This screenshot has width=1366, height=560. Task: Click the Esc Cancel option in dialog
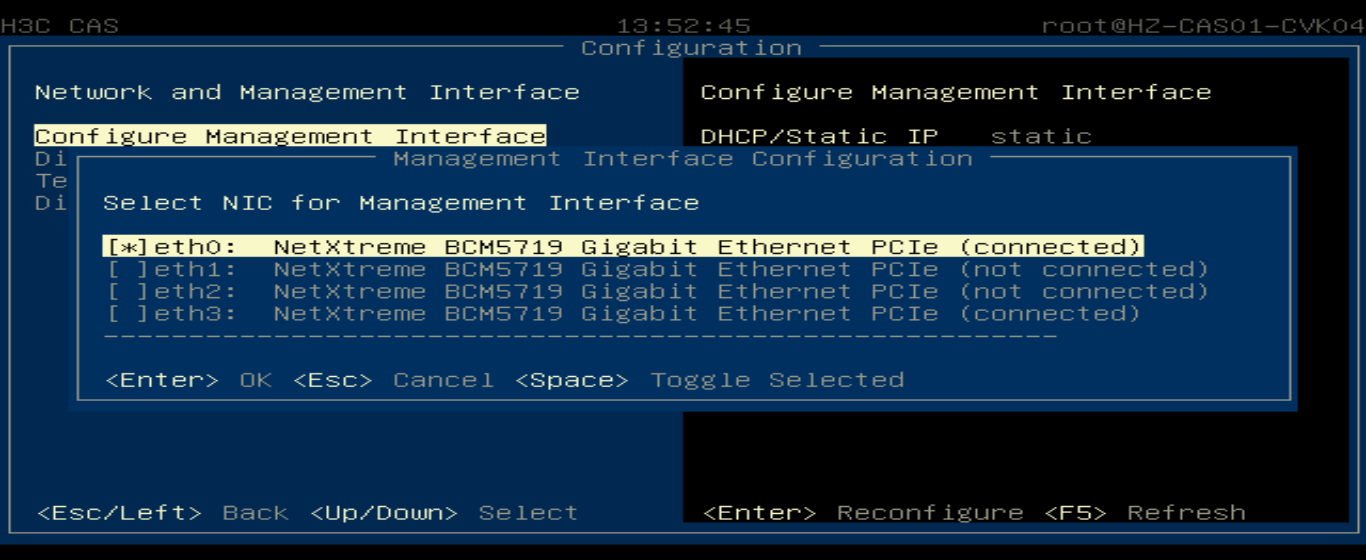tap(393, 380)
